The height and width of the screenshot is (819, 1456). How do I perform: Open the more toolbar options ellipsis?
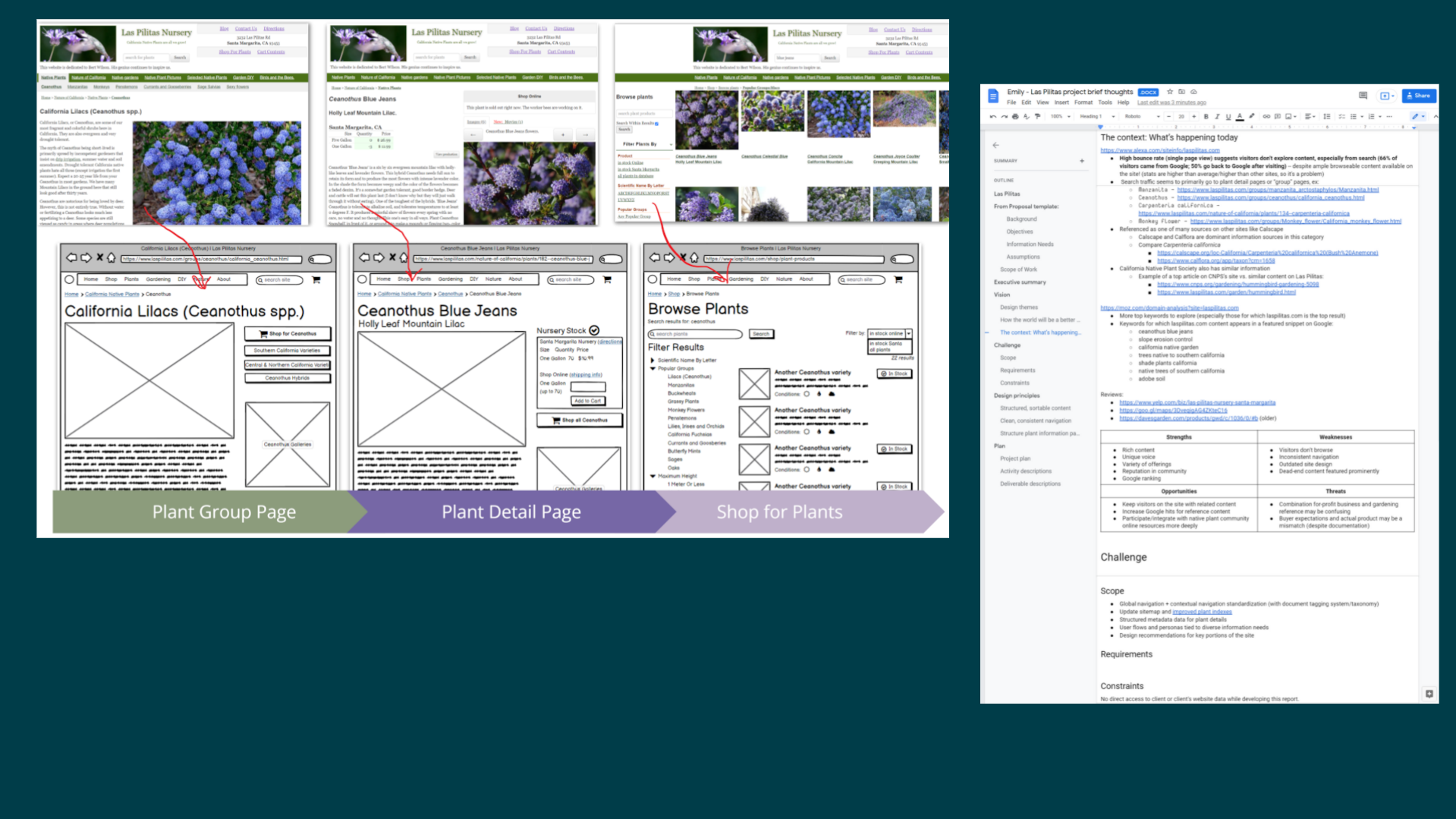click(x=1389, y=116)
